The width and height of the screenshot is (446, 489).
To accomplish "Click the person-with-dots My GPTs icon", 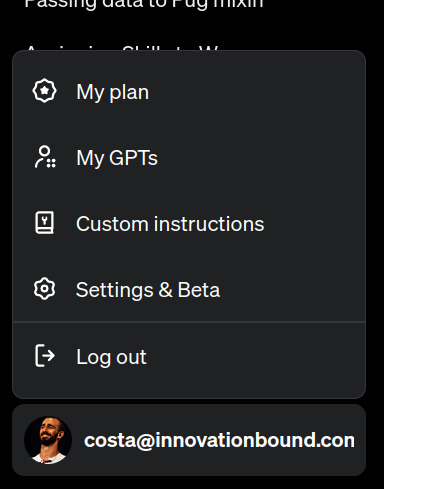I will click(x=45, y=157).
